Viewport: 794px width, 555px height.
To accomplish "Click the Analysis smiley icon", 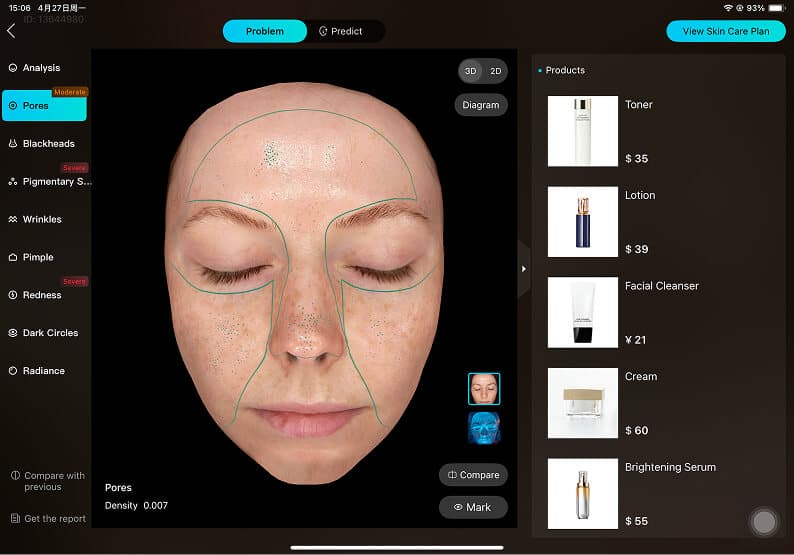I will tap(13, 68).
